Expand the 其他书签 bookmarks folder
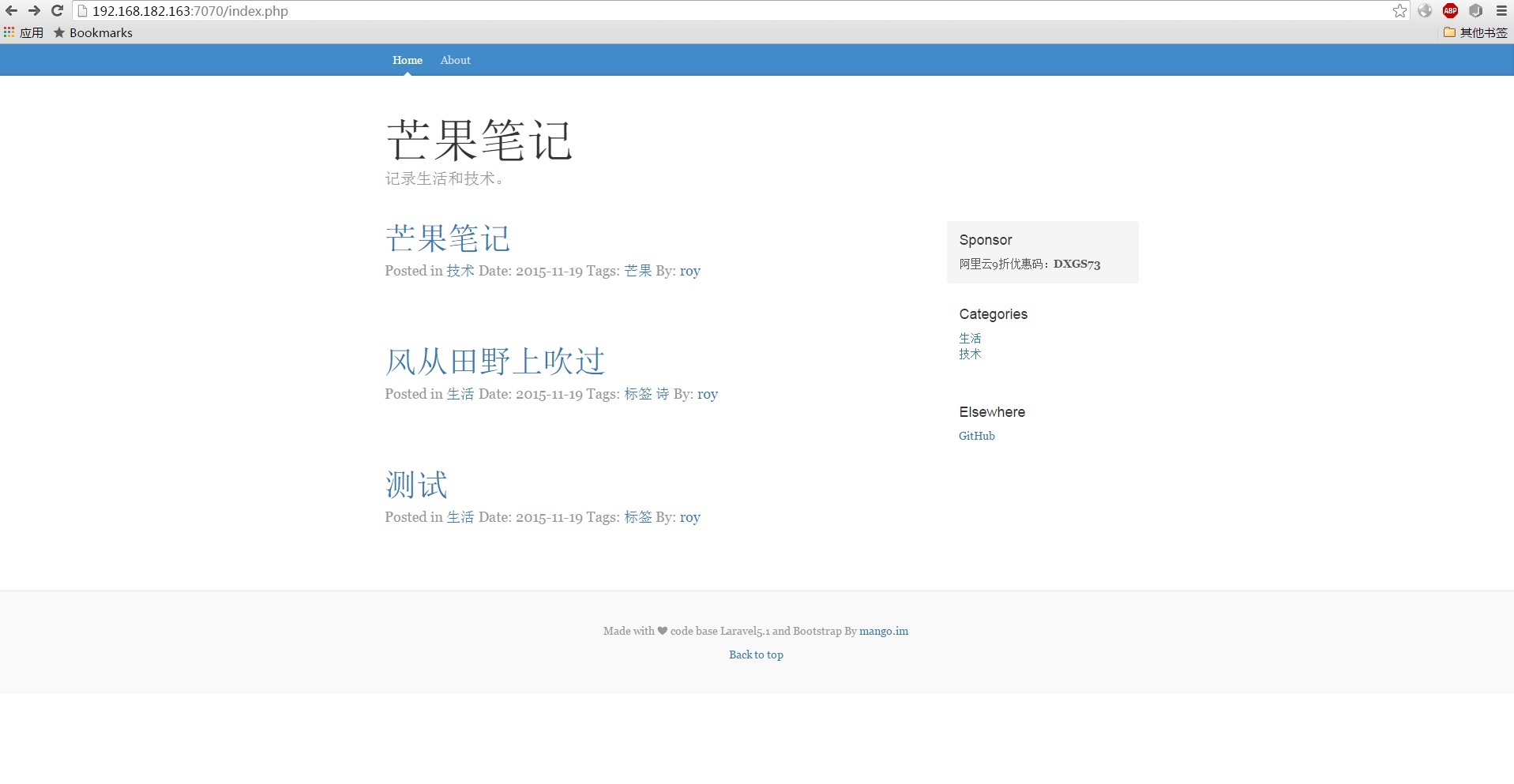 (x=1475, y=32)
